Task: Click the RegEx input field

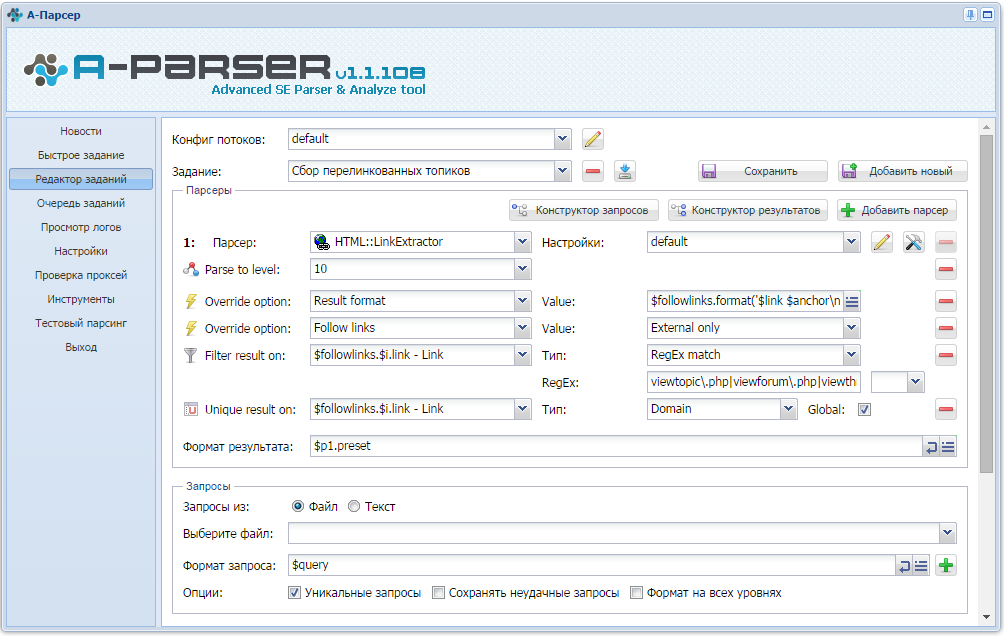Action: tap(753, 382)
